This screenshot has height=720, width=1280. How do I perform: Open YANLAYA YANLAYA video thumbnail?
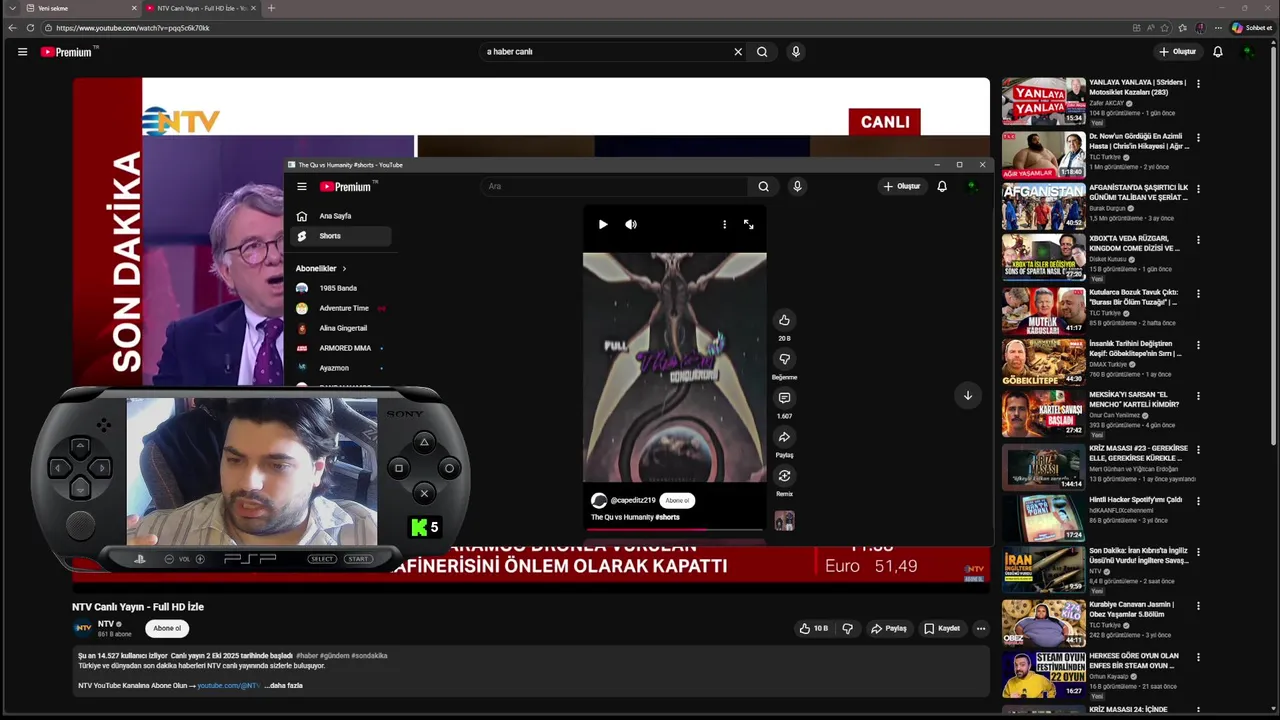click(1043, 101)
